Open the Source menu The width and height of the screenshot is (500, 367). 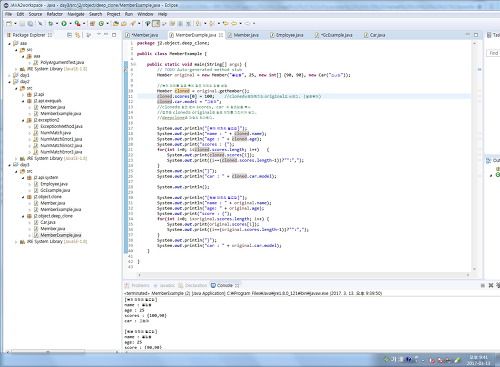pyautogui.click(x=35, y=14)
